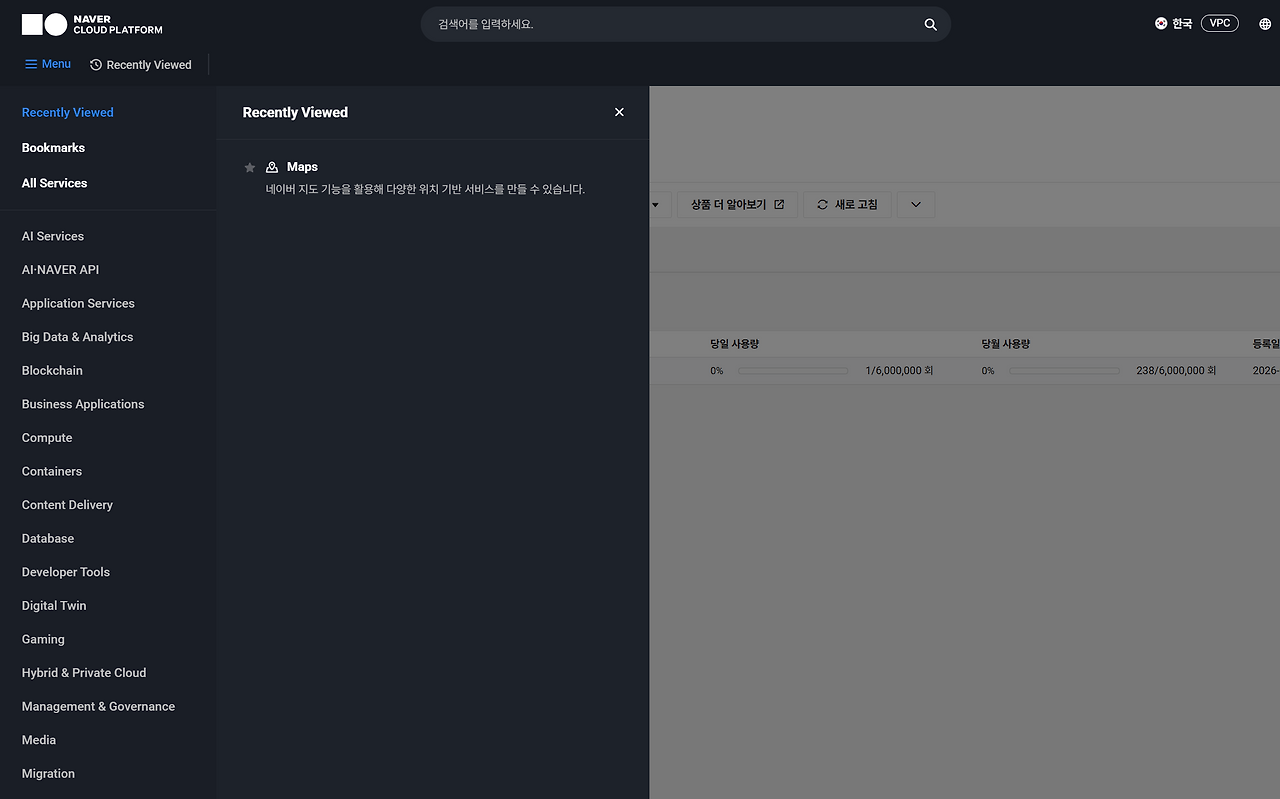Open the AI Services category
Screen dimensions: 1280x799
click(53, 236)
